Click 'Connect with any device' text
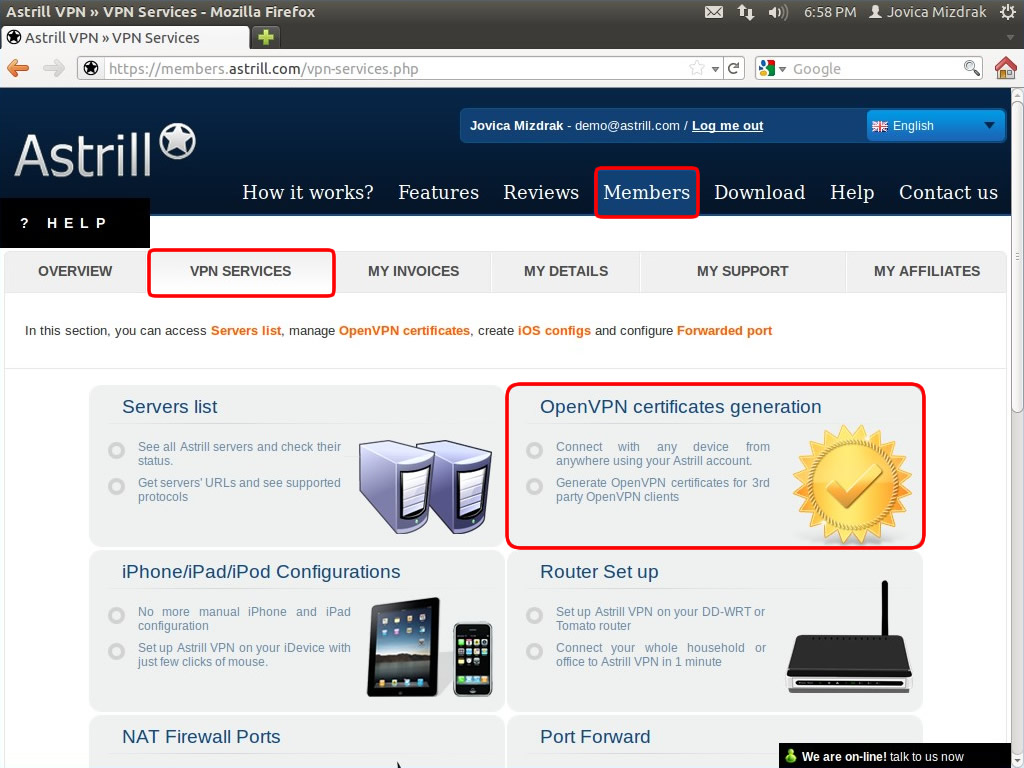Screen dimensions: 1024x768 pyautogui.click(x=662, y=453)
